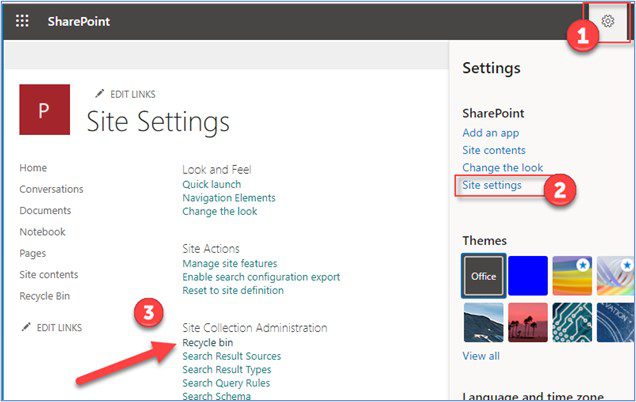Open Conversations in left navigation
636x402 pixels.
pyautogui.click(x=51, y=189)
